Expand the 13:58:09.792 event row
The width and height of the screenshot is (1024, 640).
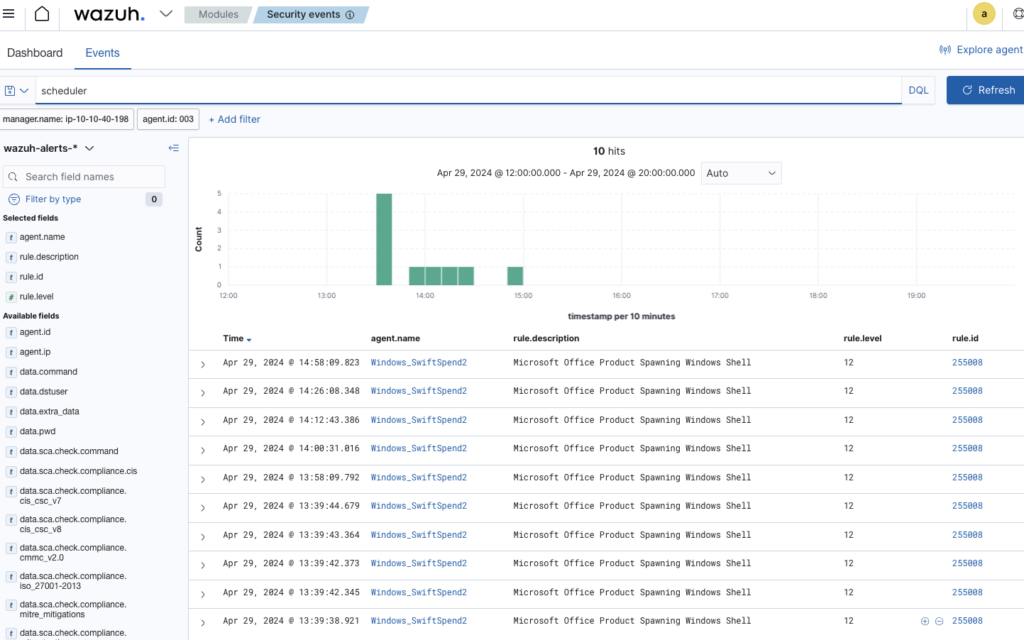[203, 479]
